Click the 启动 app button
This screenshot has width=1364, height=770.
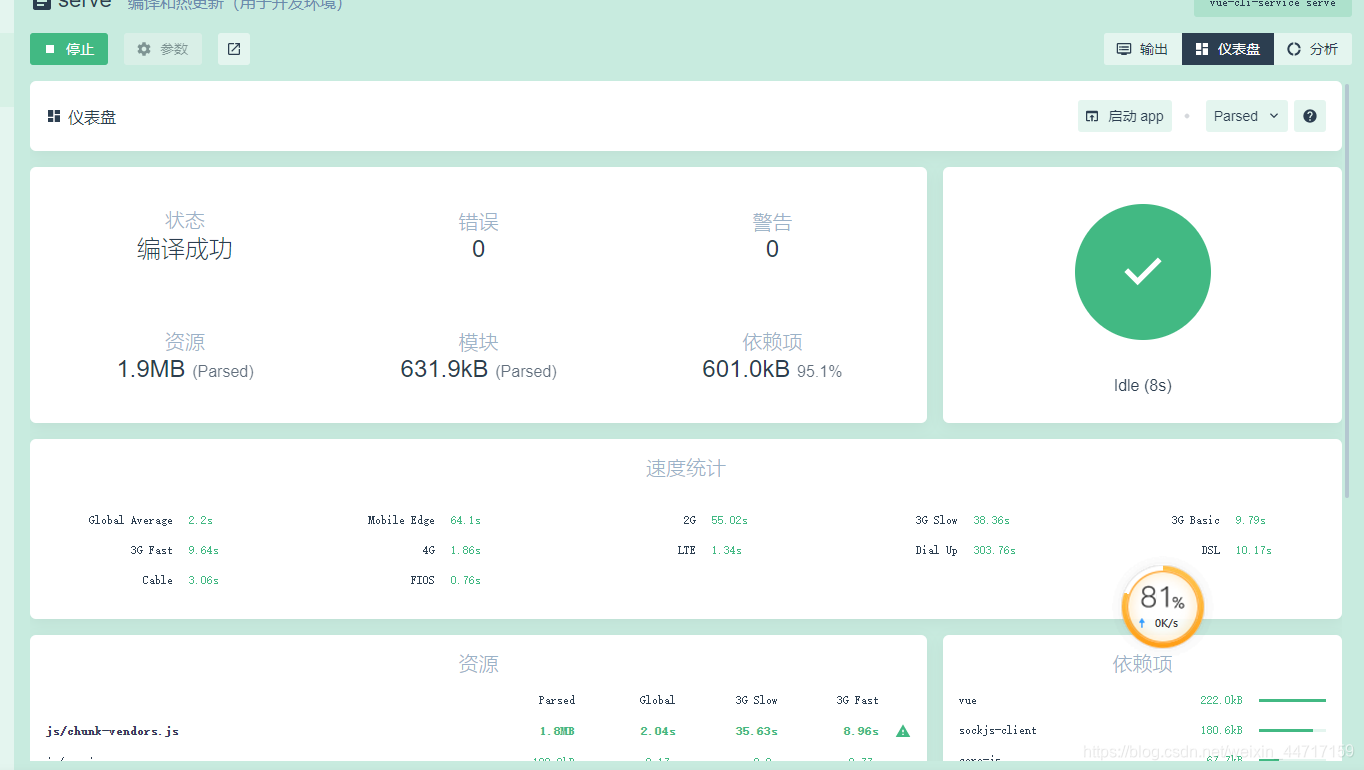(1125, 116)
